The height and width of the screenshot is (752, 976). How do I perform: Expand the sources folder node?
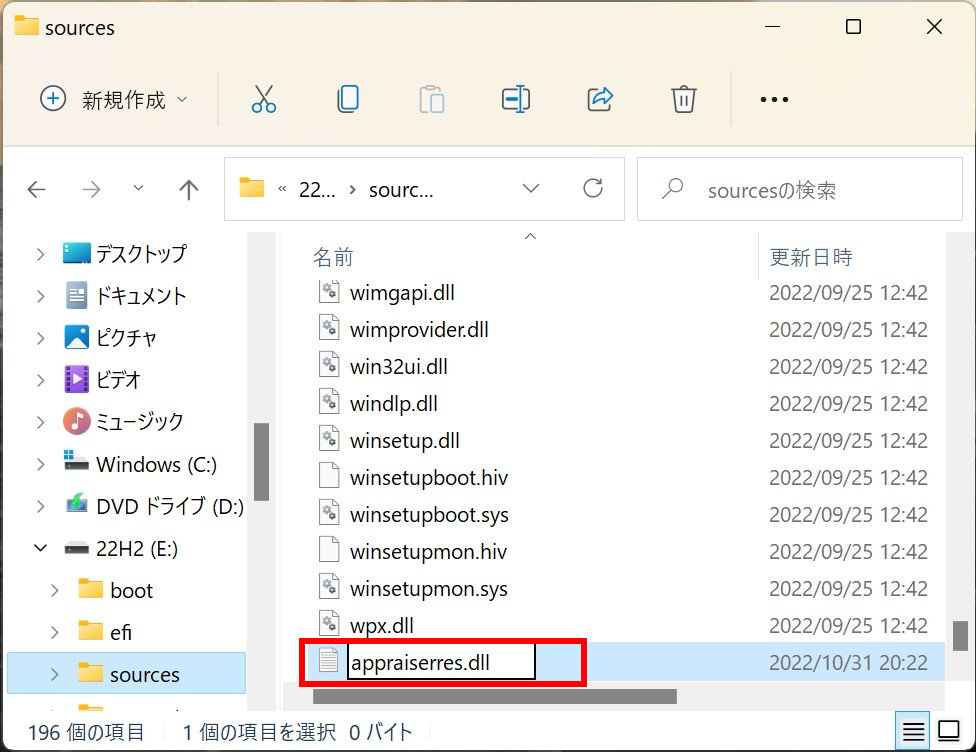pyautogui.click(x=55, y=674)
